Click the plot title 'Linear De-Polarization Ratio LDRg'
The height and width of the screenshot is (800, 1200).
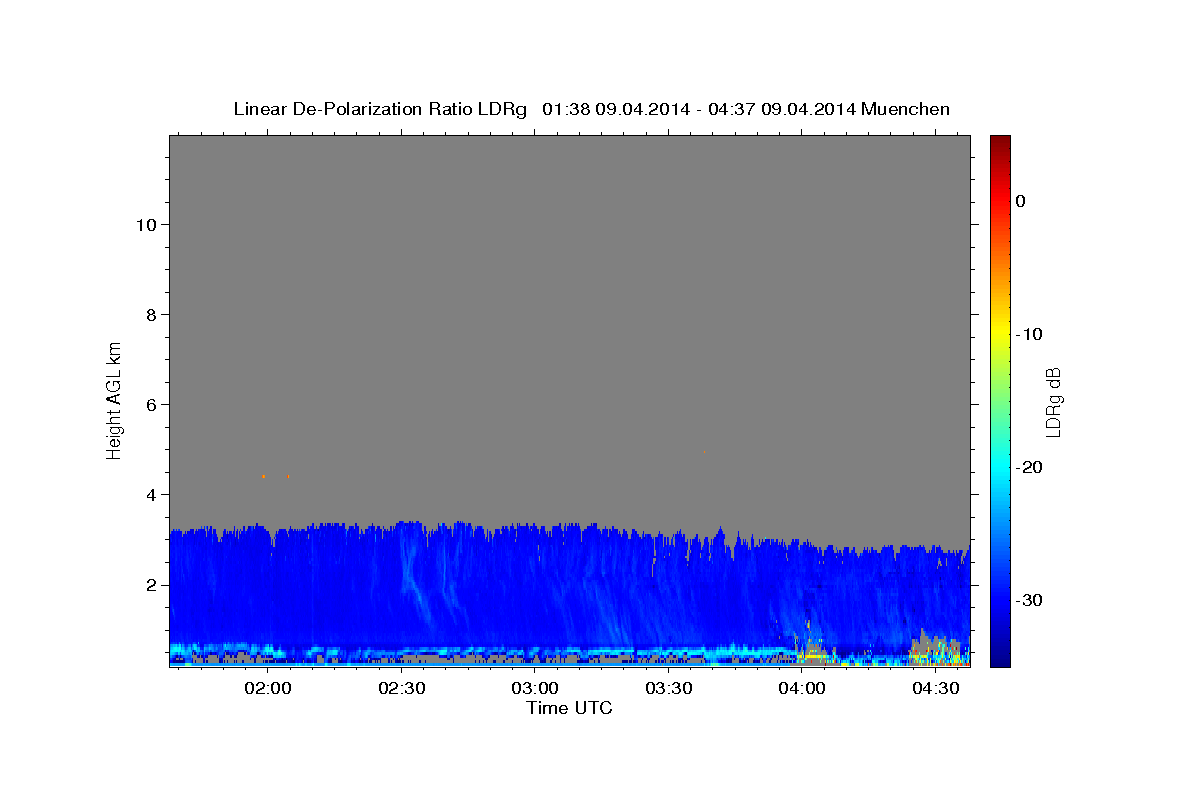379,109
